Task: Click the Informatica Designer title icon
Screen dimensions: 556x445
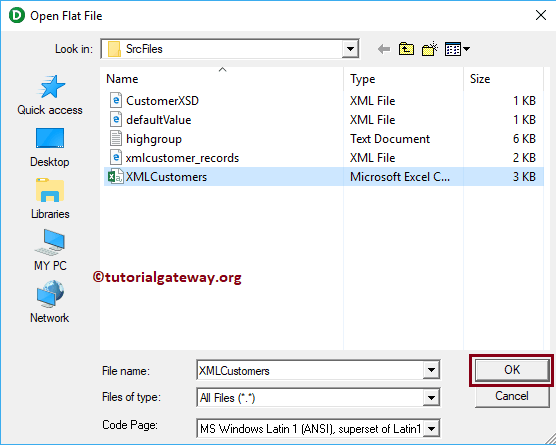Action: point(17,16)
